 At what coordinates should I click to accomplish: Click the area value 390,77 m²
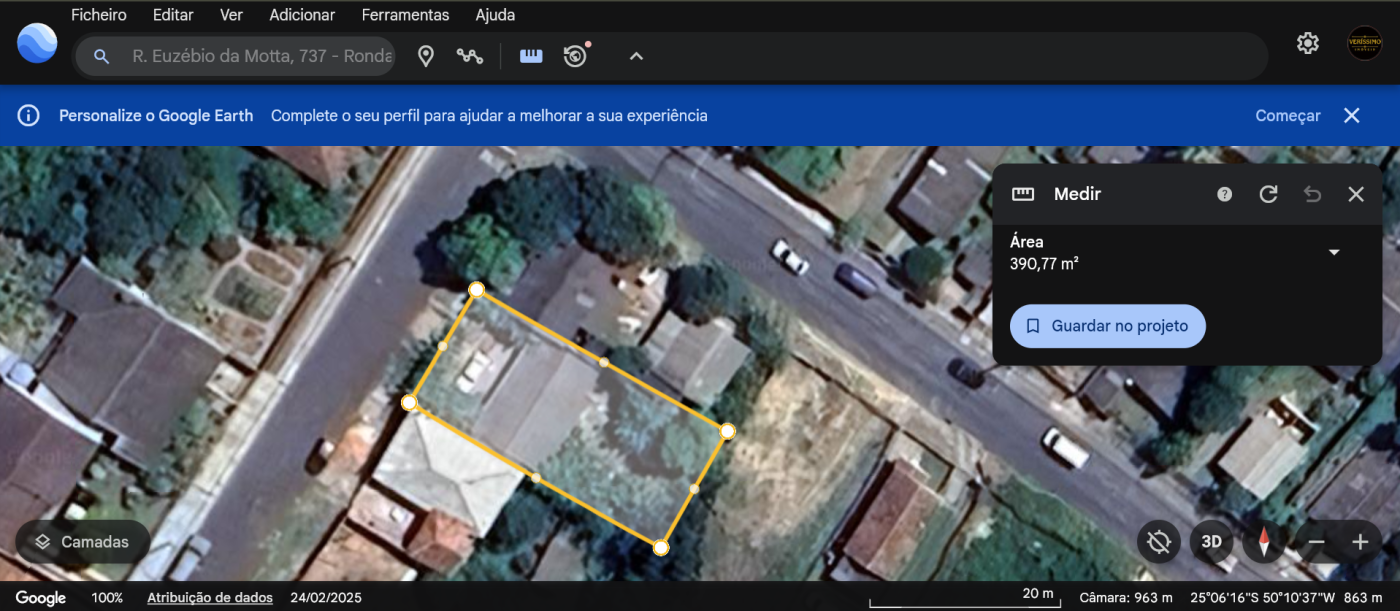(1044, 265)
